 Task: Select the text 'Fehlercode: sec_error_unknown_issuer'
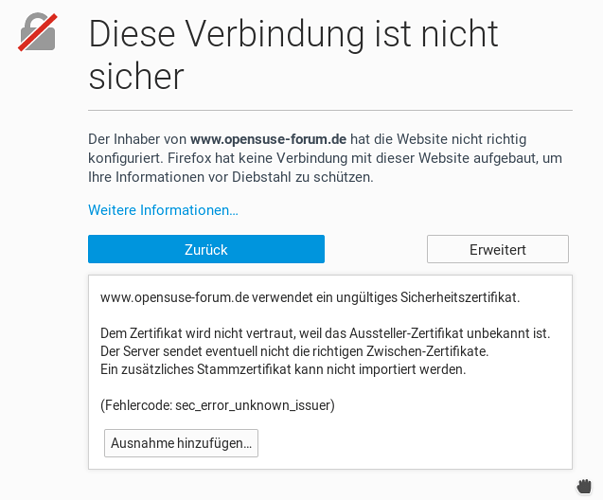tap(217, 405)
